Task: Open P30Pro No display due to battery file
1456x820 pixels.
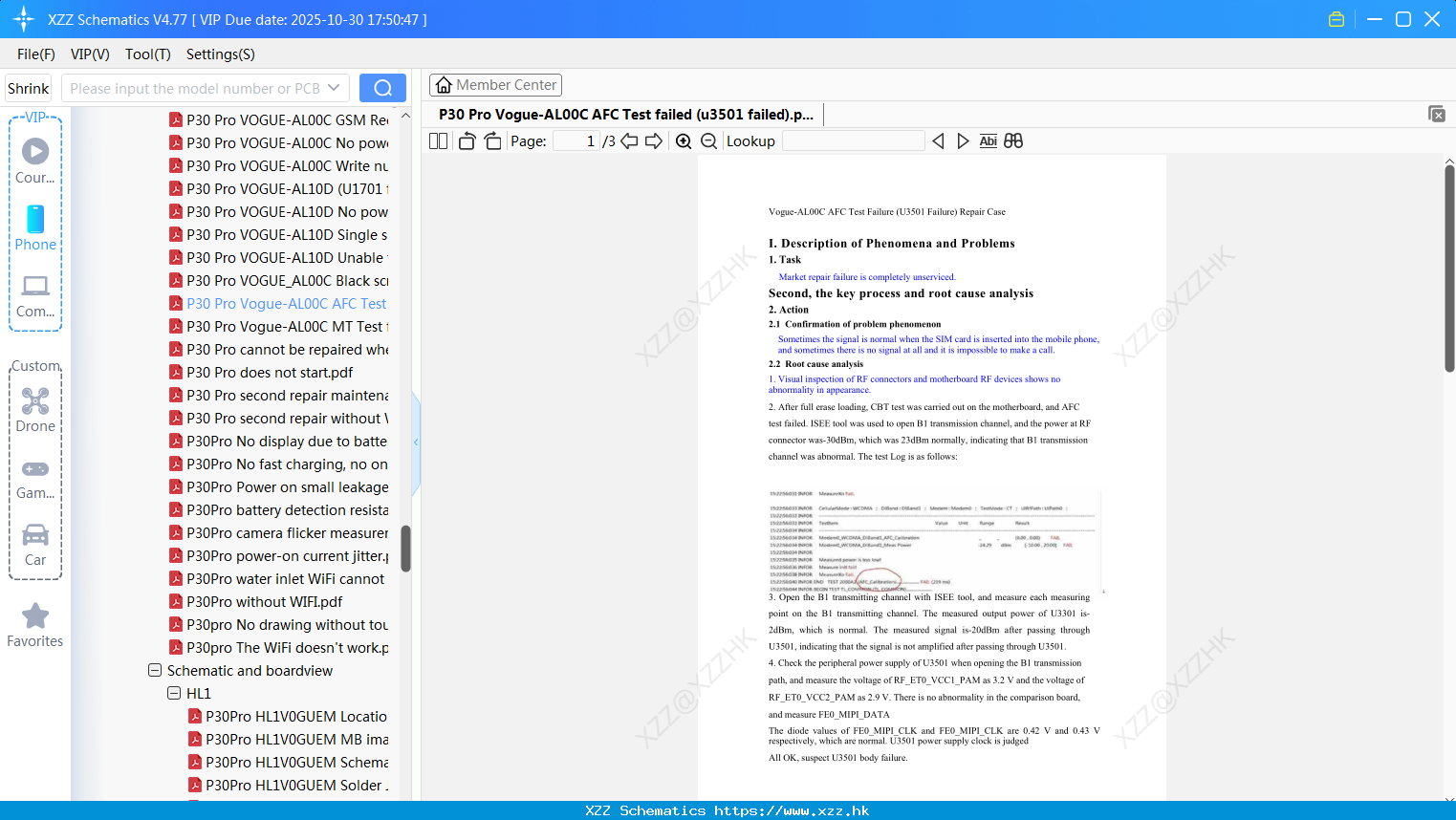Action: (279, 441)
